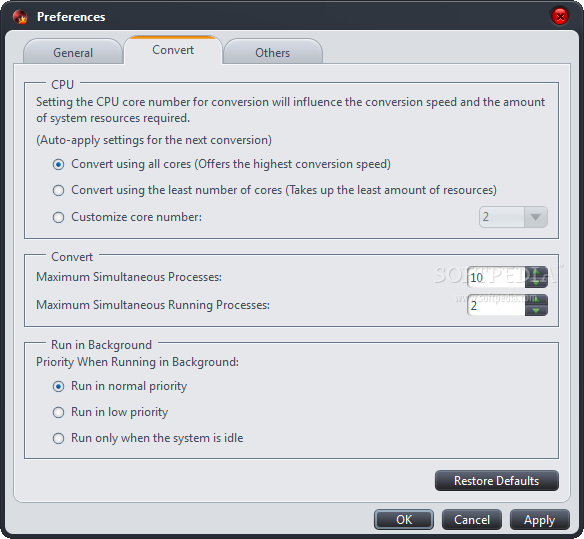
Task: Select Run in low priority
Action: tap(58, 412)
